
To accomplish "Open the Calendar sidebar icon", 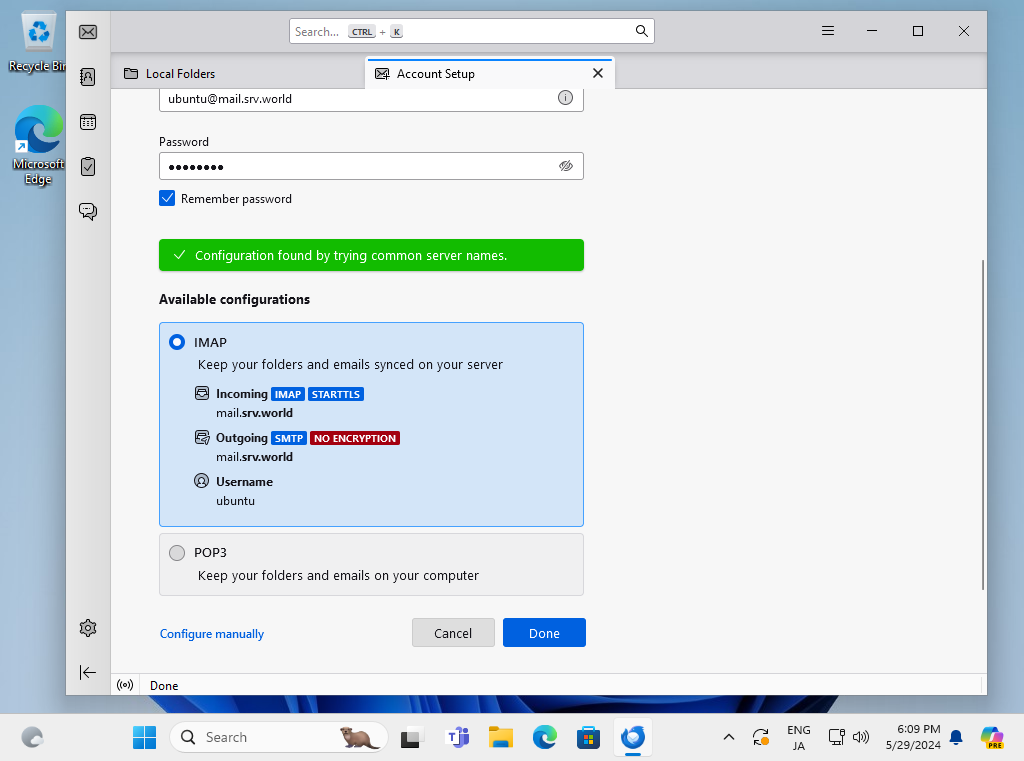I will pos(88,122).
